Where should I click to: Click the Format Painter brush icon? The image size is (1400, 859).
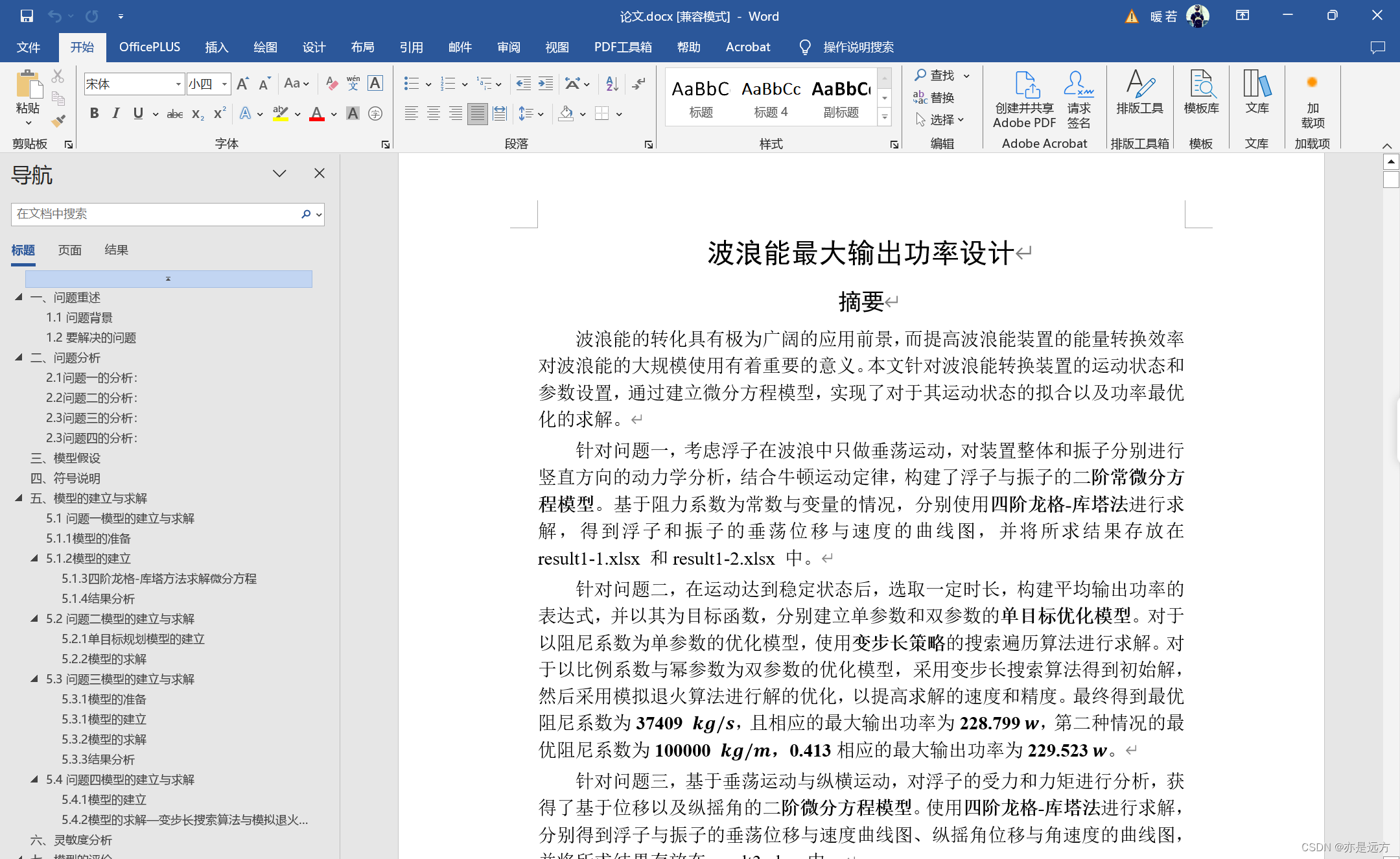(58, 120)
